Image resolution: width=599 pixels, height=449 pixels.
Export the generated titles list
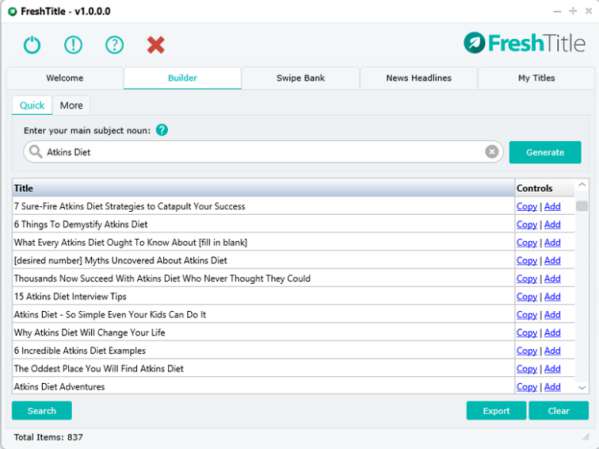[496, 411]
